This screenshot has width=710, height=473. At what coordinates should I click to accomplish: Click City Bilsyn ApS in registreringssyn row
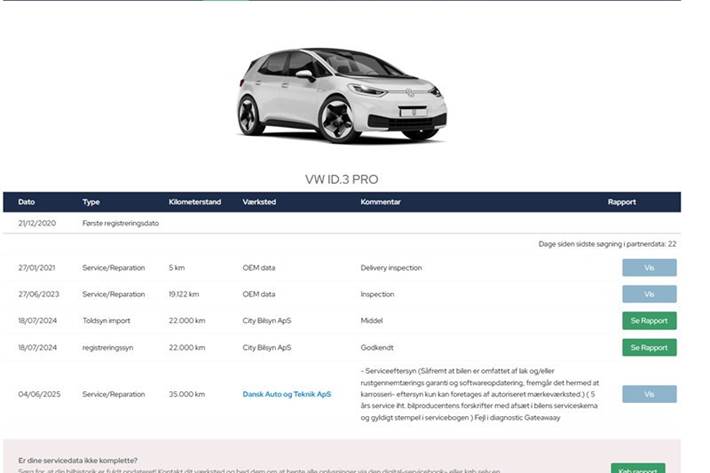[x=267, y=348]
